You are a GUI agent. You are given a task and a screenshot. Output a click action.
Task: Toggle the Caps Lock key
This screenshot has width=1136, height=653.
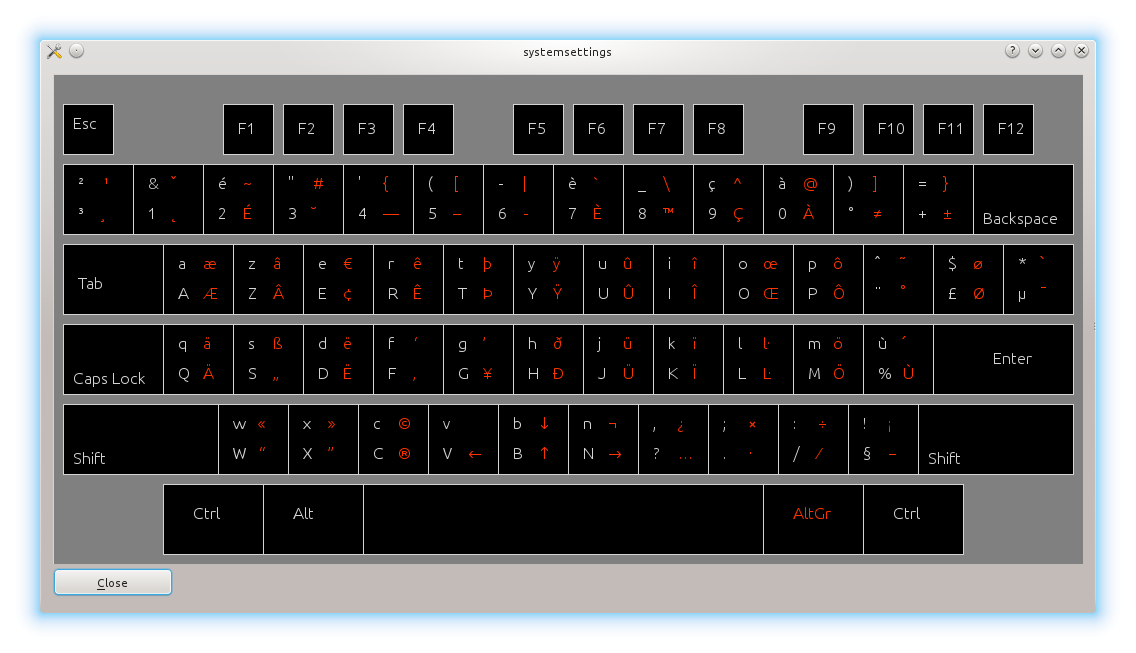[x=113, y=360]
